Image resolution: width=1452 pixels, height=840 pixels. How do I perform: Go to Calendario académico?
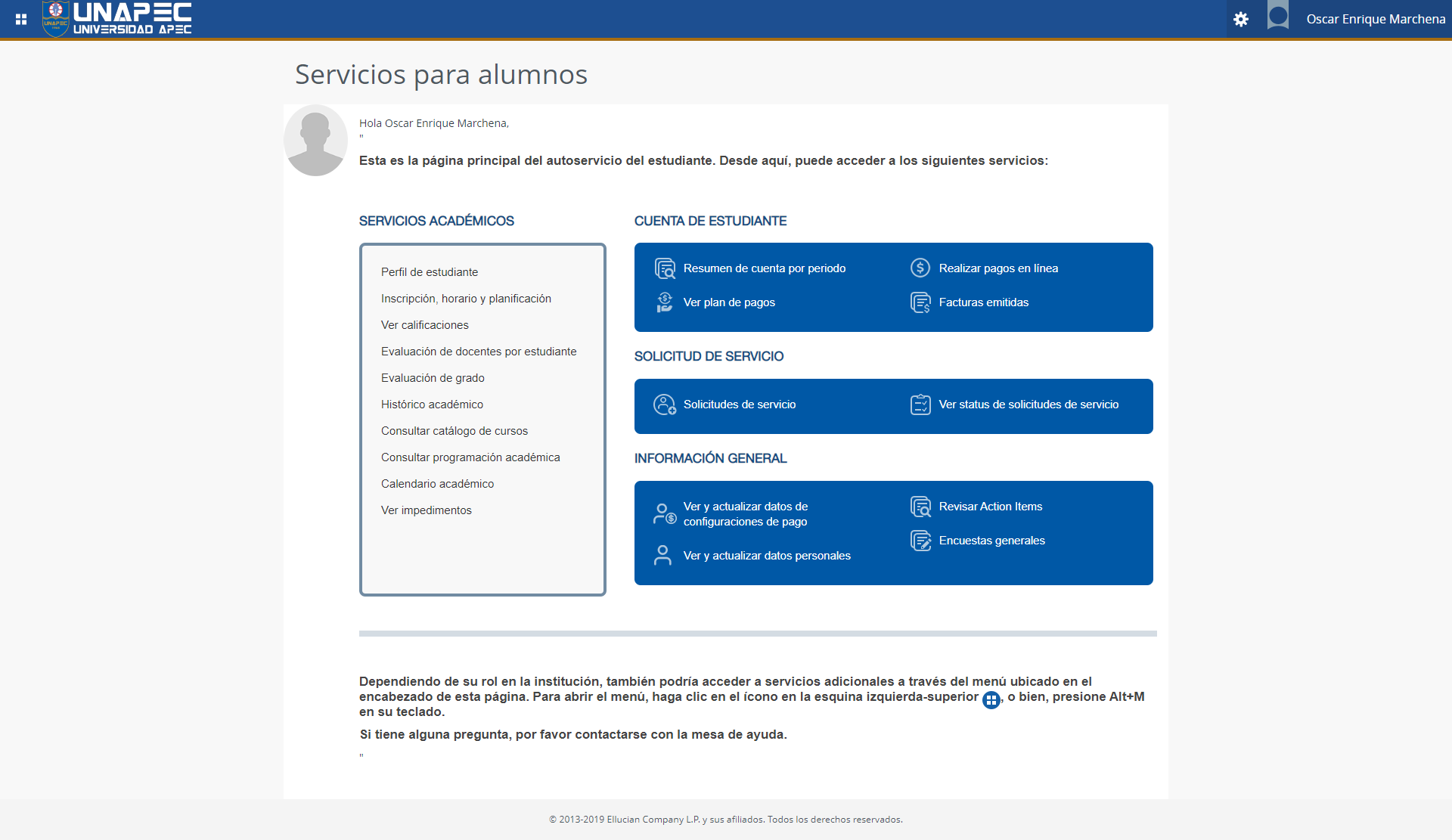pos(437,484)
